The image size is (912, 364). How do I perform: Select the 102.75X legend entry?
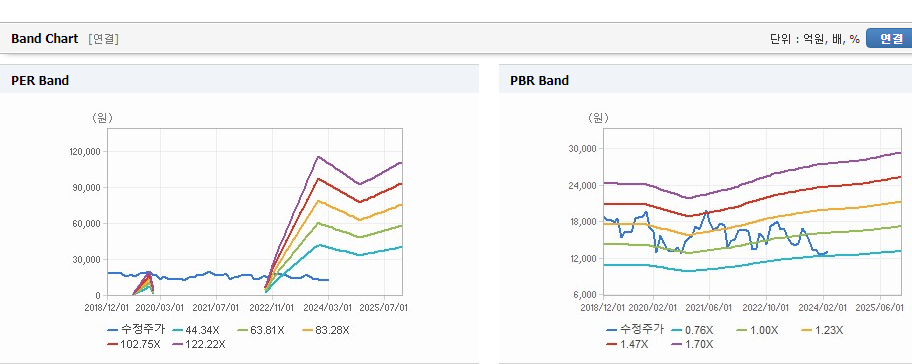(134, 344)
